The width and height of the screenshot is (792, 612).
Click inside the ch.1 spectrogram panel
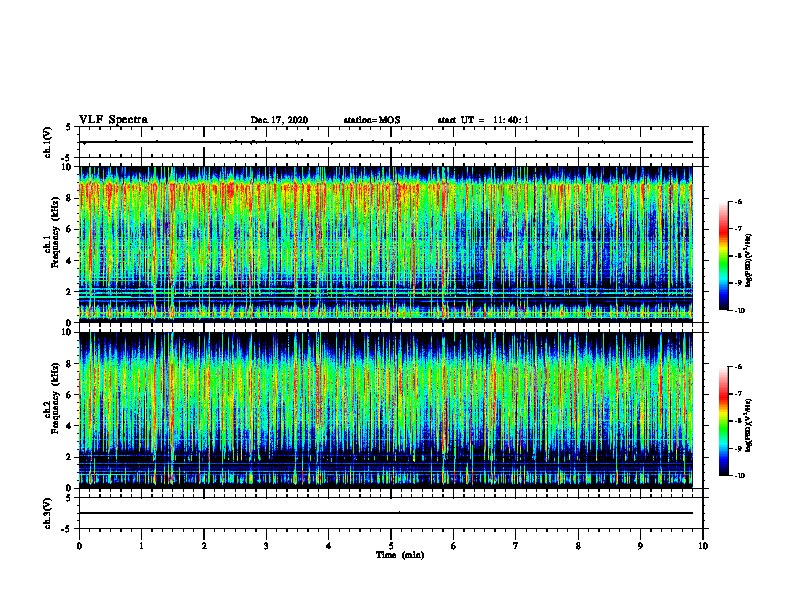tap(386, 244)
